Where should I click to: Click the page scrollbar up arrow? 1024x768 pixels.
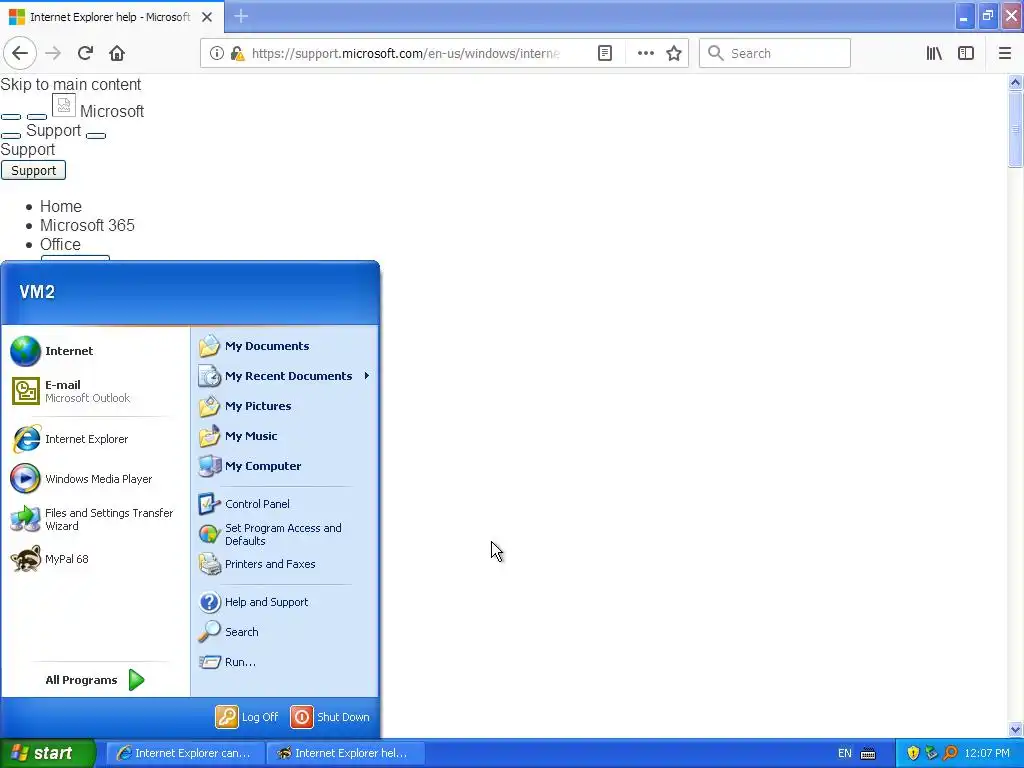(x=1015, y=82)
